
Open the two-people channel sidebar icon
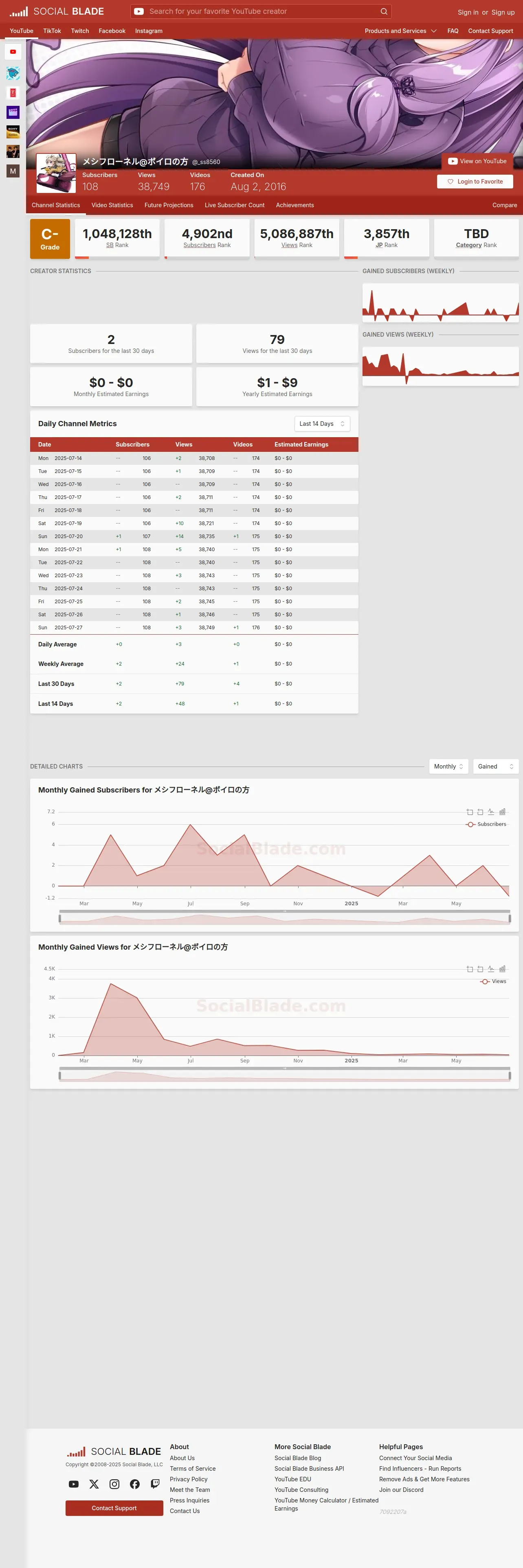[13, 151]
